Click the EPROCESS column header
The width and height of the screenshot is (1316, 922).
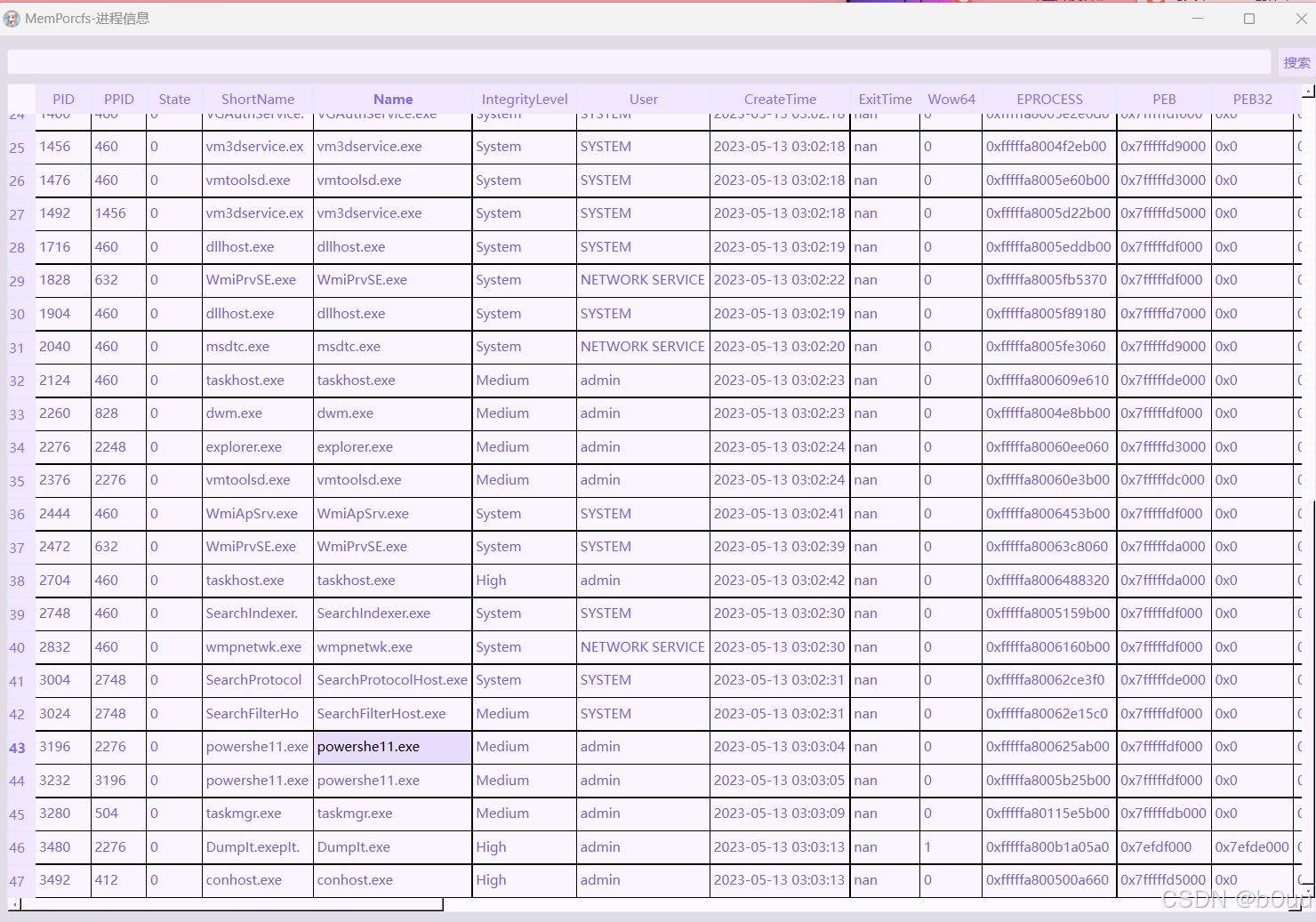tap(1049, 100)
